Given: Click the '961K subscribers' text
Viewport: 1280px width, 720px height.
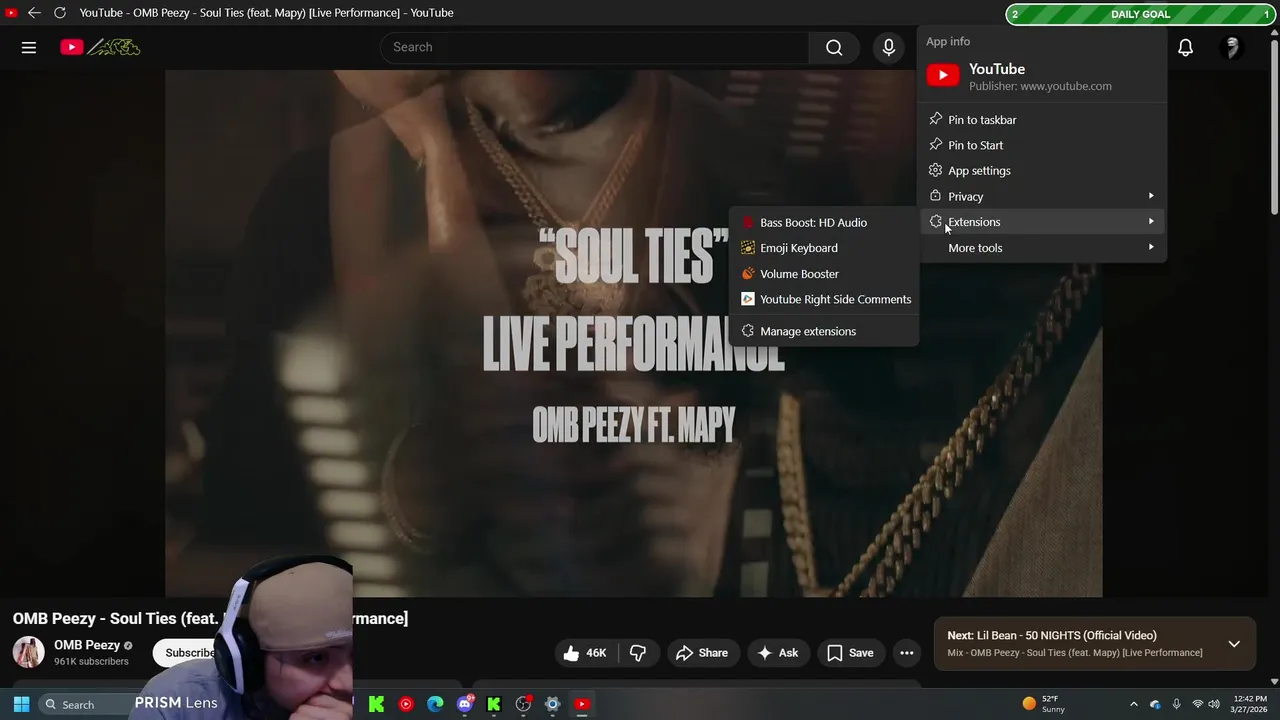Looking at the screenshot, I should pos(91,661).
